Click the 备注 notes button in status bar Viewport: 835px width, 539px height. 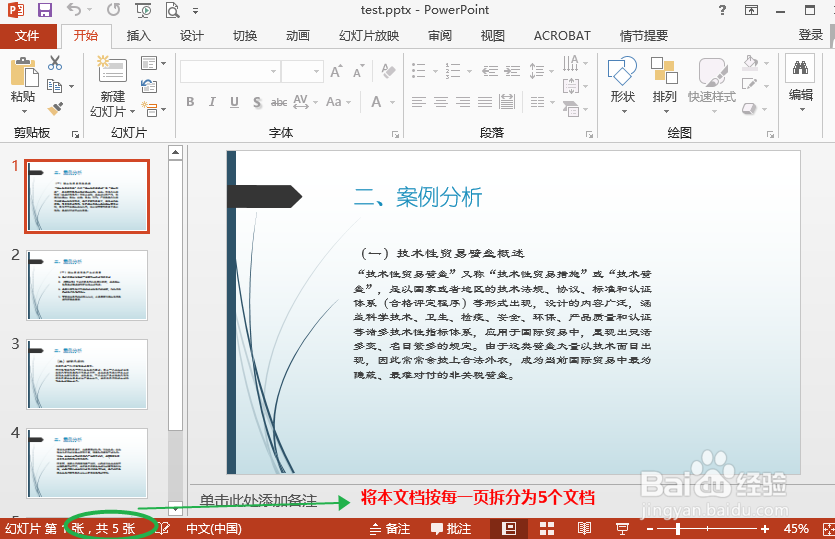(390, 528)
